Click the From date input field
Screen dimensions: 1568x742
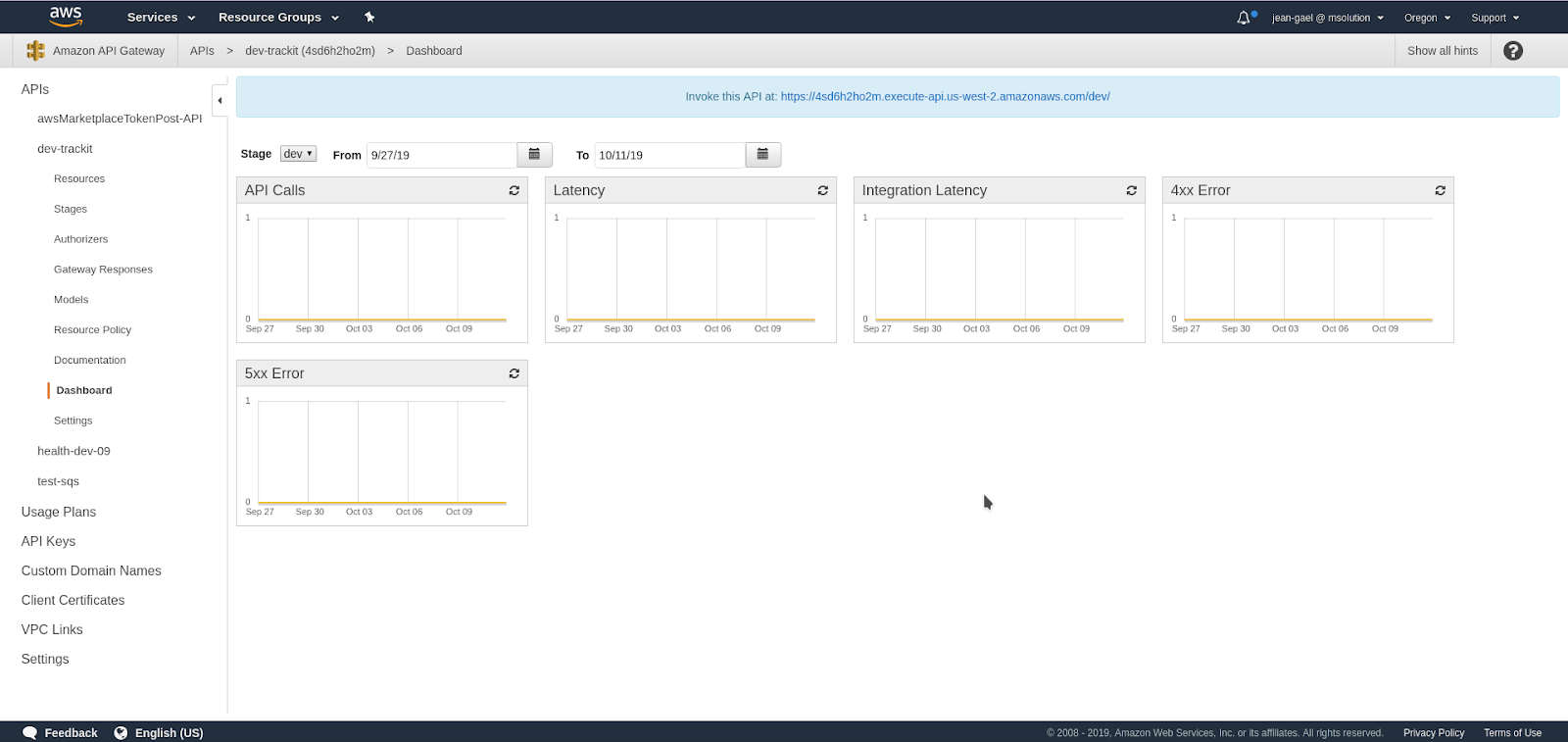pyautogui.click(x=441, y=155)
